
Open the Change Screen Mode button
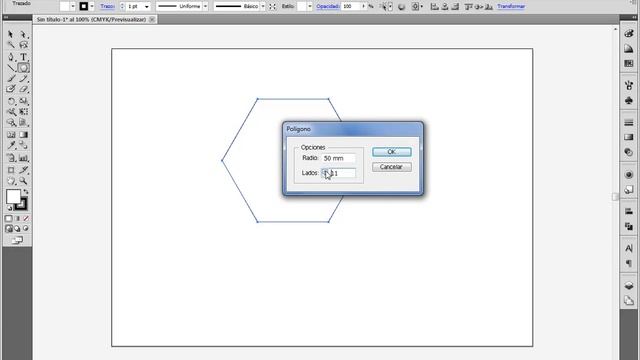click(x=17, y=240)
